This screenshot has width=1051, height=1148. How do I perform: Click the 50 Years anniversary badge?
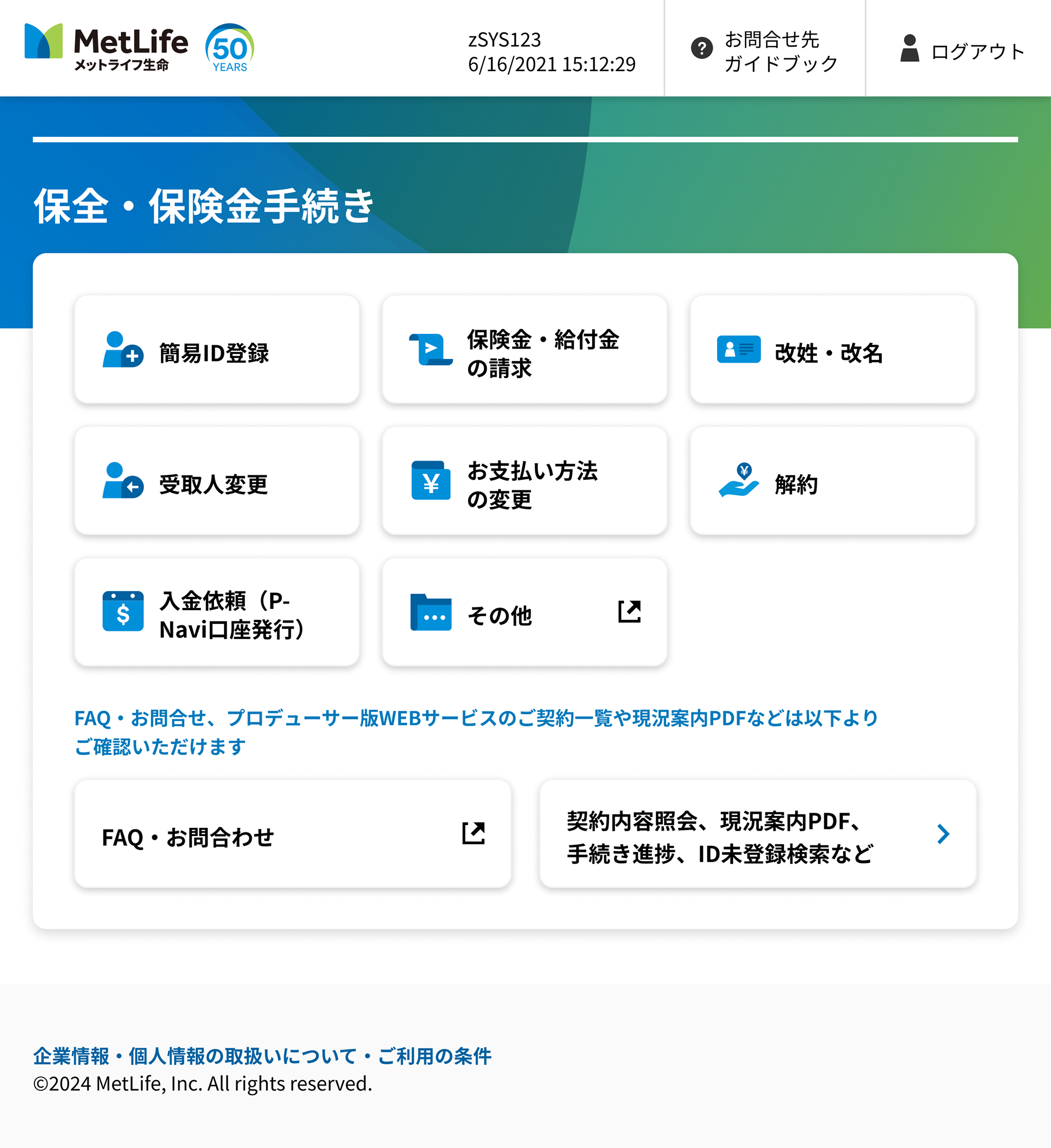[x=229, y=48]
